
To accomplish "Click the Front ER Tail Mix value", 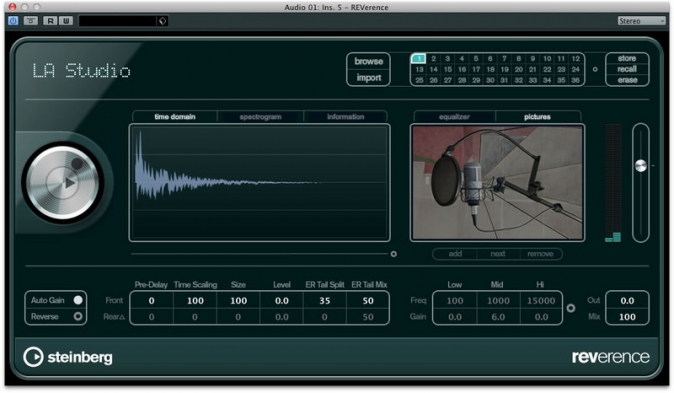I will click(368, 301).
